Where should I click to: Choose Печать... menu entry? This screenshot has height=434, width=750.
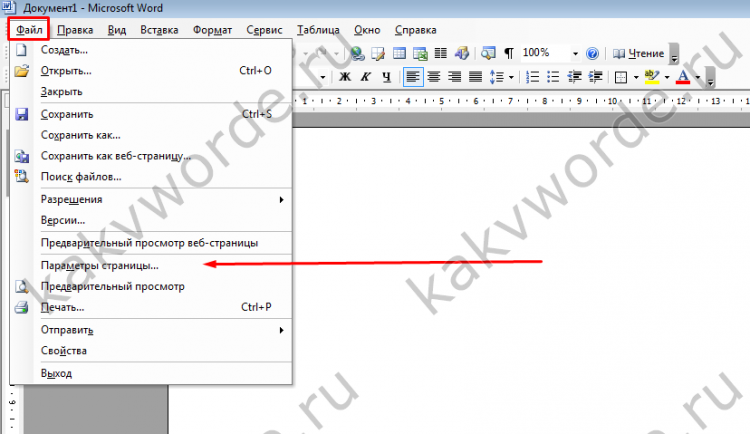(151, 307)
